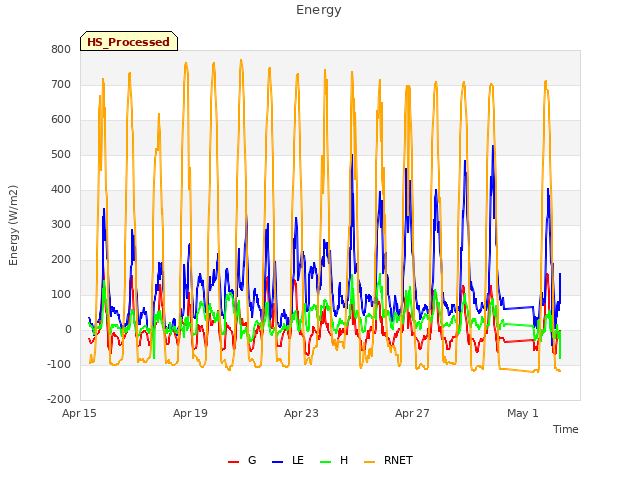The width and height of the screenshot is (640, 480).
Task: Click the -200 y-axis tick label
Action: [59, 399]
